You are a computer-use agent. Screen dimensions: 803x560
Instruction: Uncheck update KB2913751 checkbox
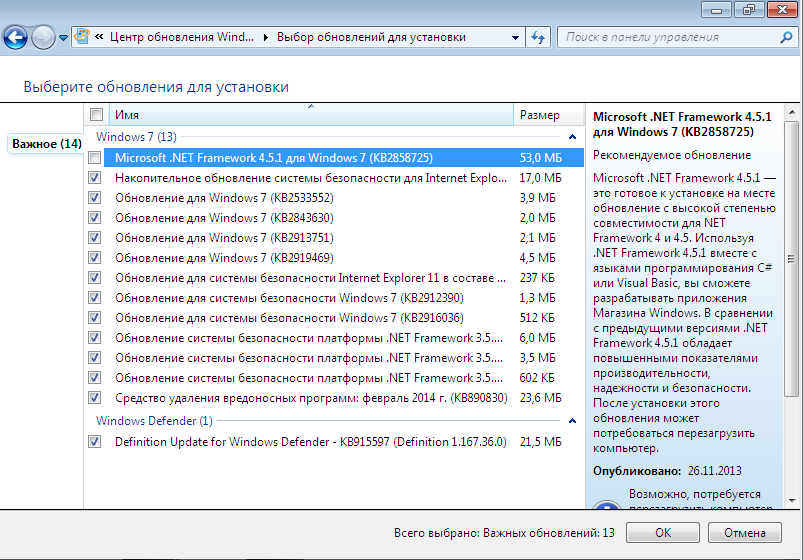(x=94, y=238)
